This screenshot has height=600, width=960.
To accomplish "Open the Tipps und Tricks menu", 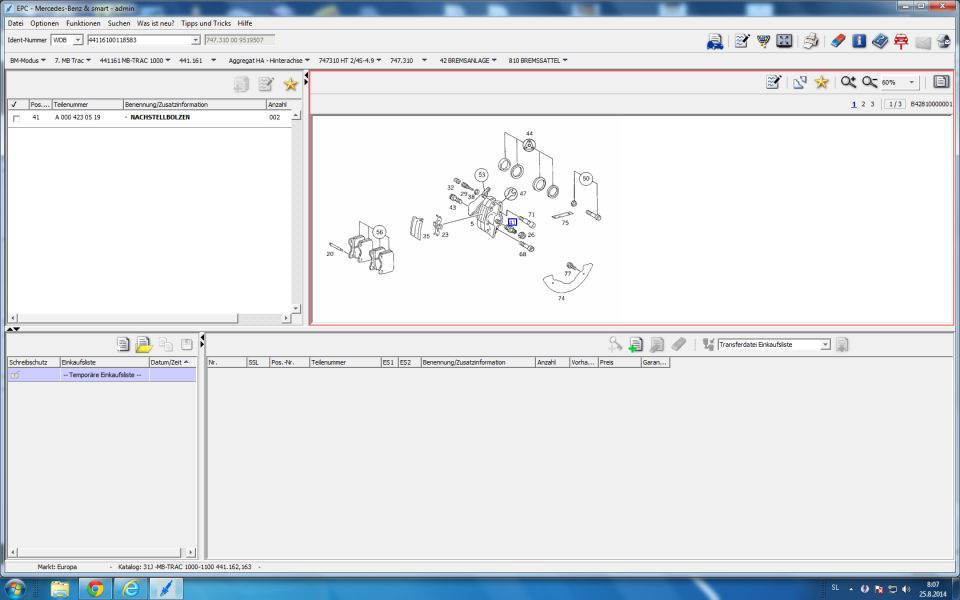I will [x=206, y=23].
